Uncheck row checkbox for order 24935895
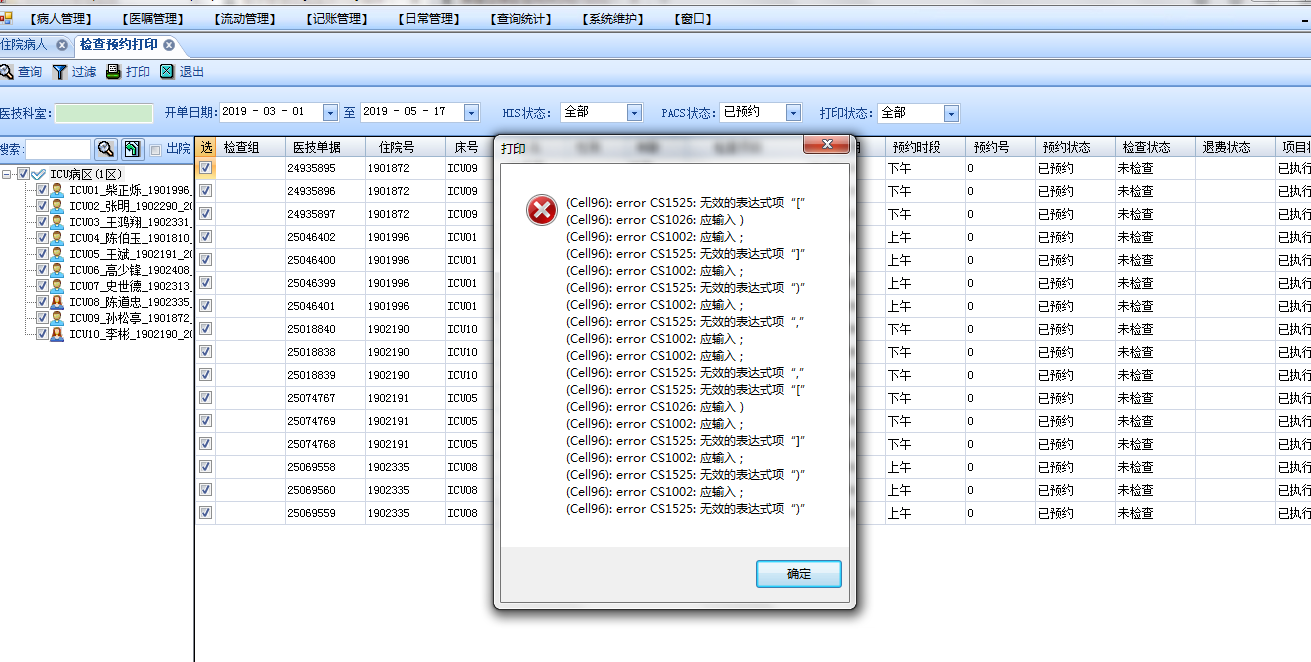The image size is (1311, 662). coord(205,168)
